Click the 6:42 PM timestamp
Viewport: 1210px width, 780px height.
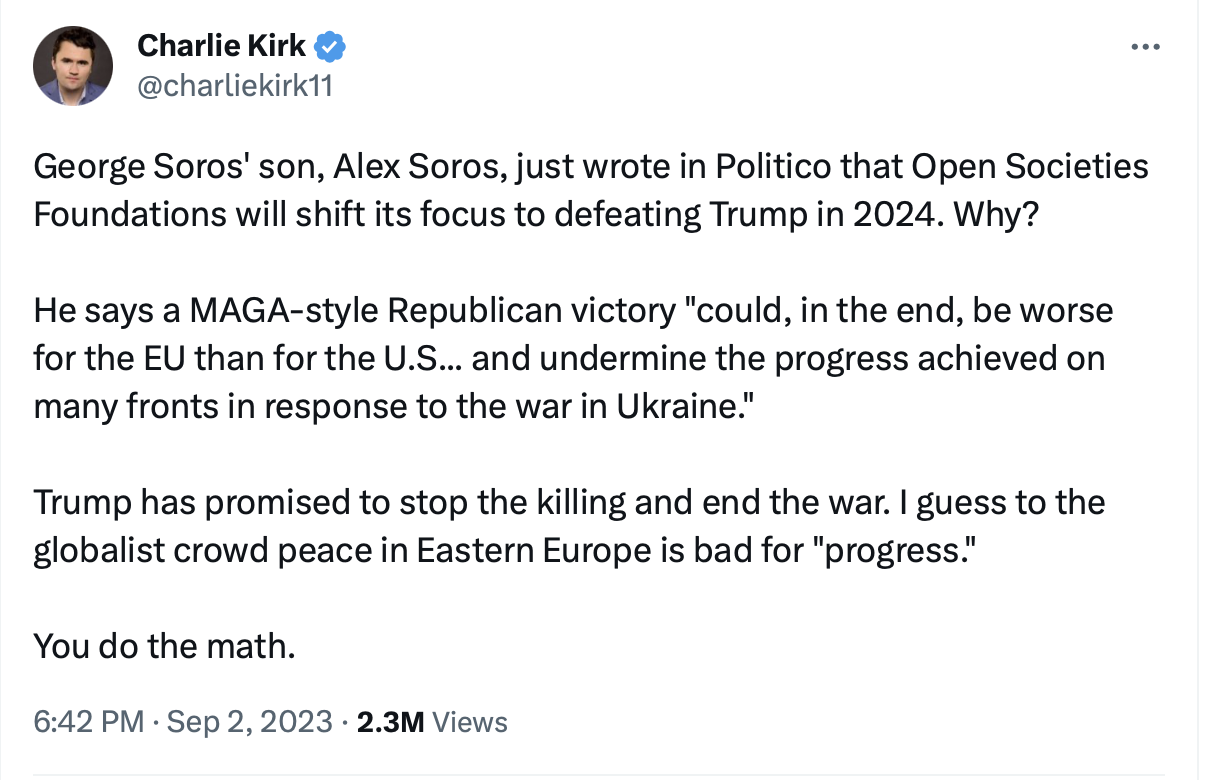(89, 722)
